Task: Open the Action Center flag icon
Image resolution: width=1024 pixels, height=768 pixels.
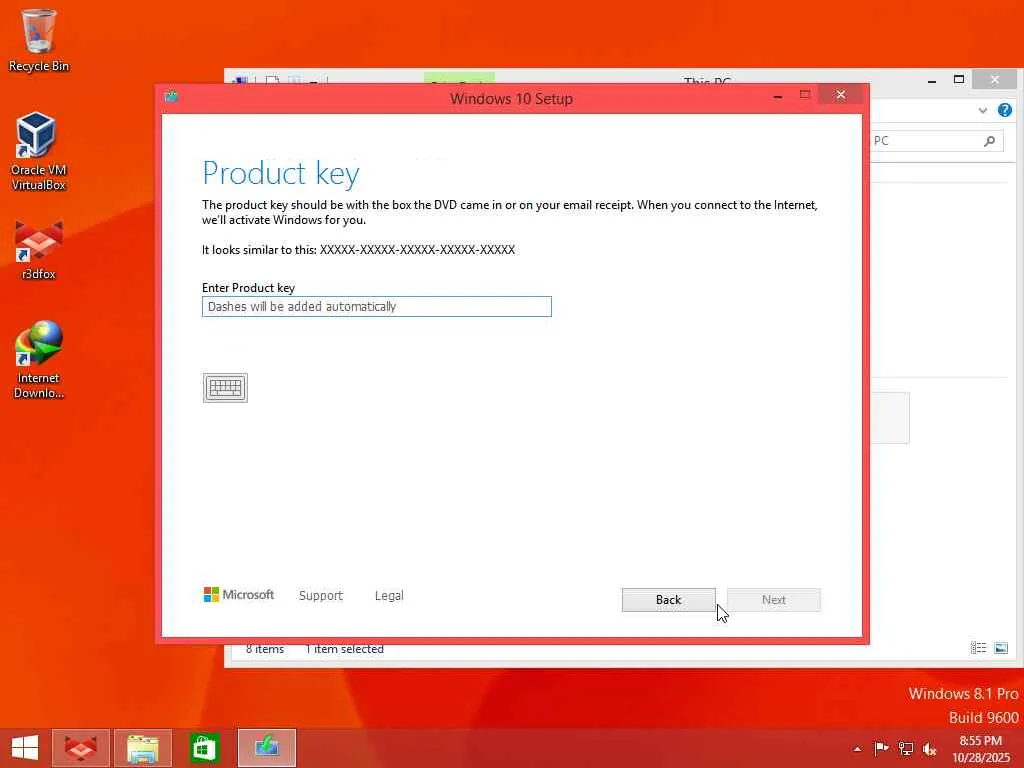Action: pos(881,748)
